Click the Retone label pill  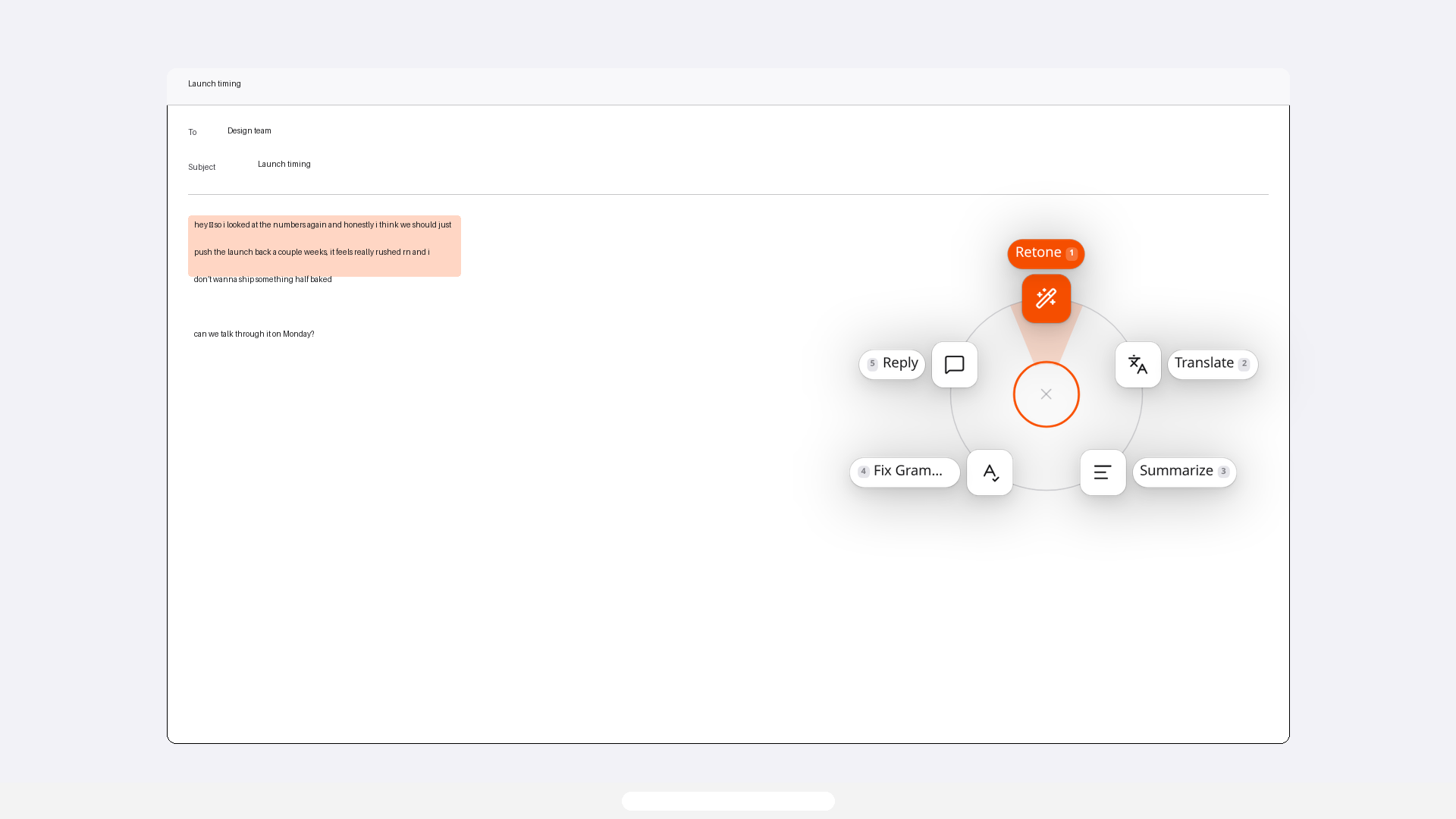point(1046,253)
